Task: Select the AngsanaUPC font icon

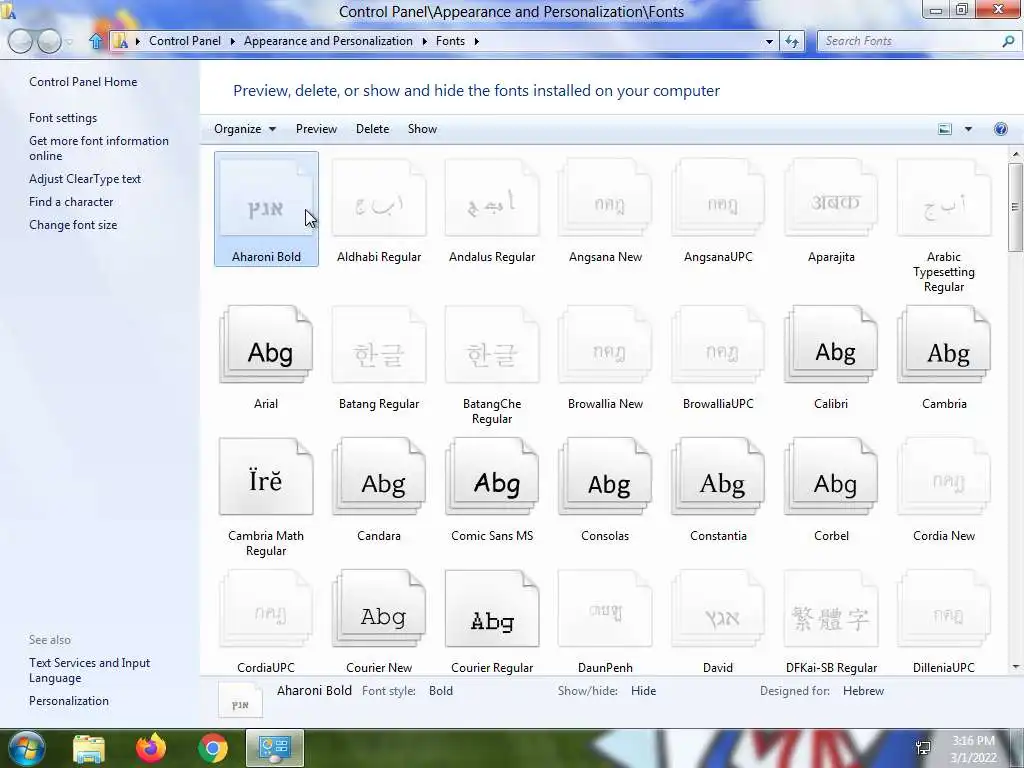Action: pos(718,198)
